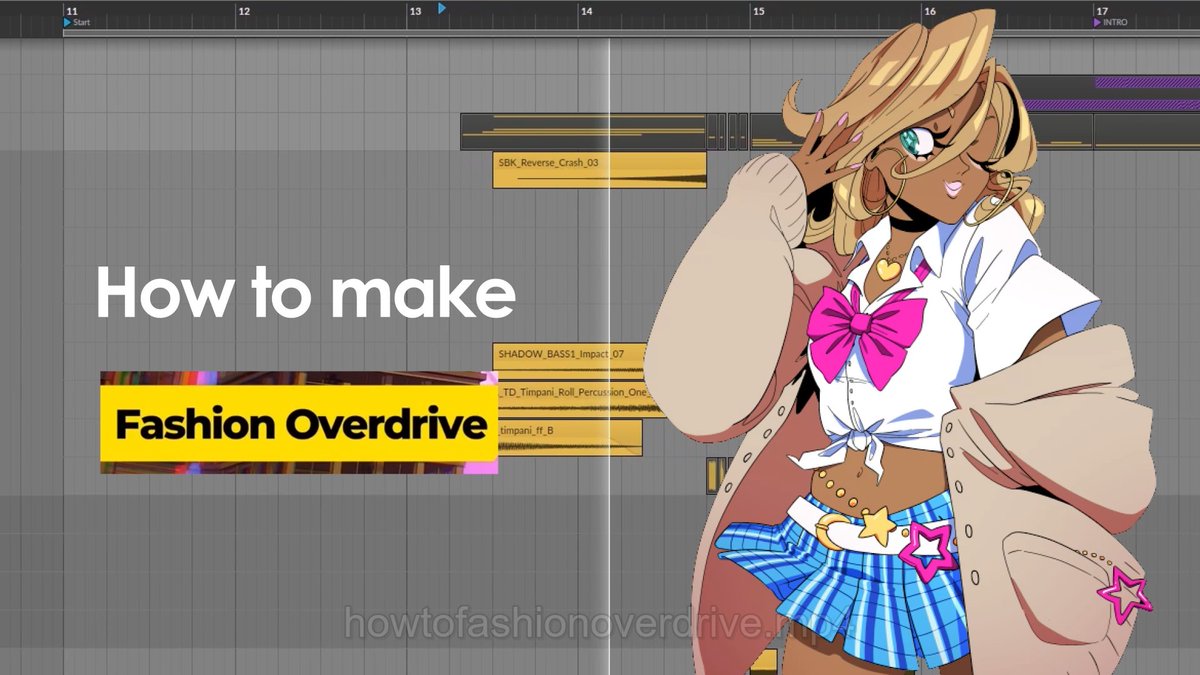Click bar 12 in the ruler
Image resolution: width=1200 pixels, height=675 pixels.
pos(244,11)
